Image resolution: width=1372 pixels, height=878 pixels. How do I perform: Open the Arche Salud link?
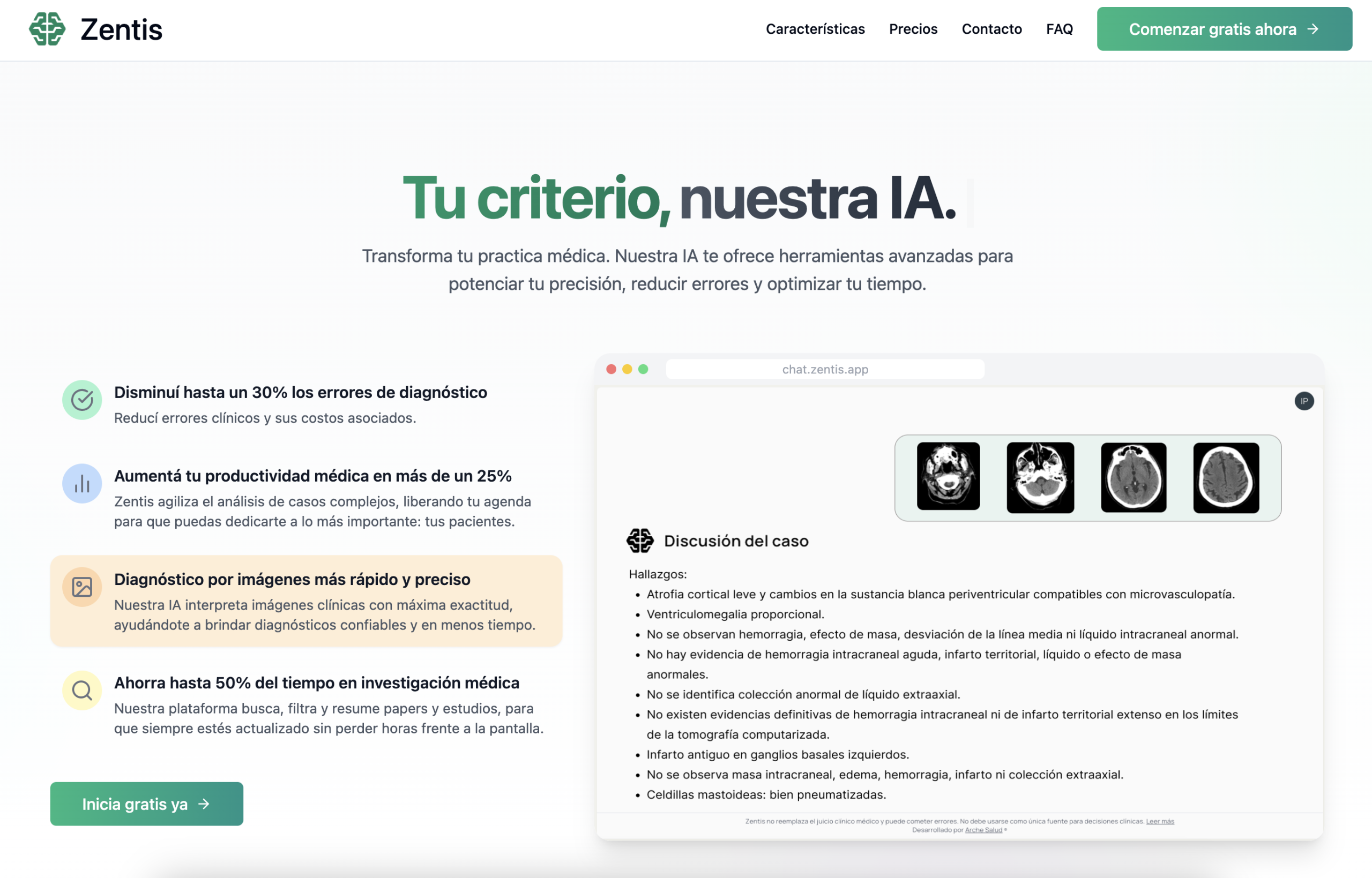coord(983,830)
